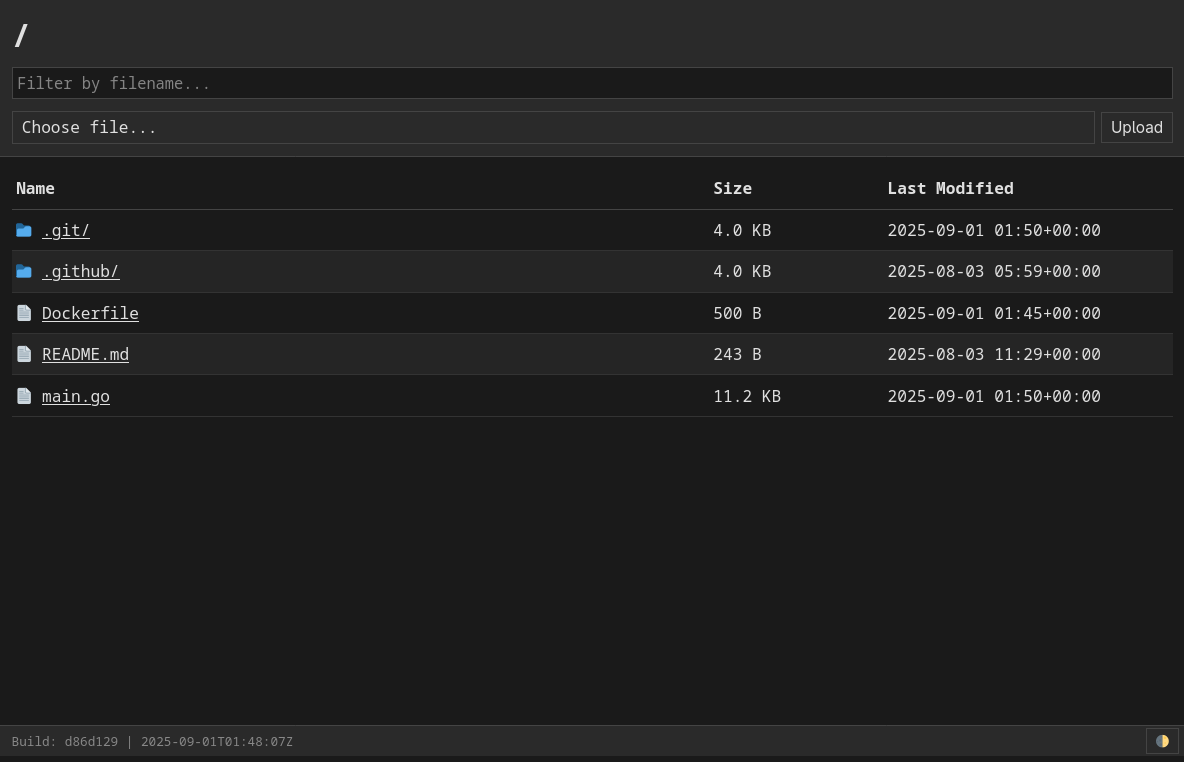Click the Size column header
The width and height of the screenshot is (1185, 762).
tap(732, 188)
